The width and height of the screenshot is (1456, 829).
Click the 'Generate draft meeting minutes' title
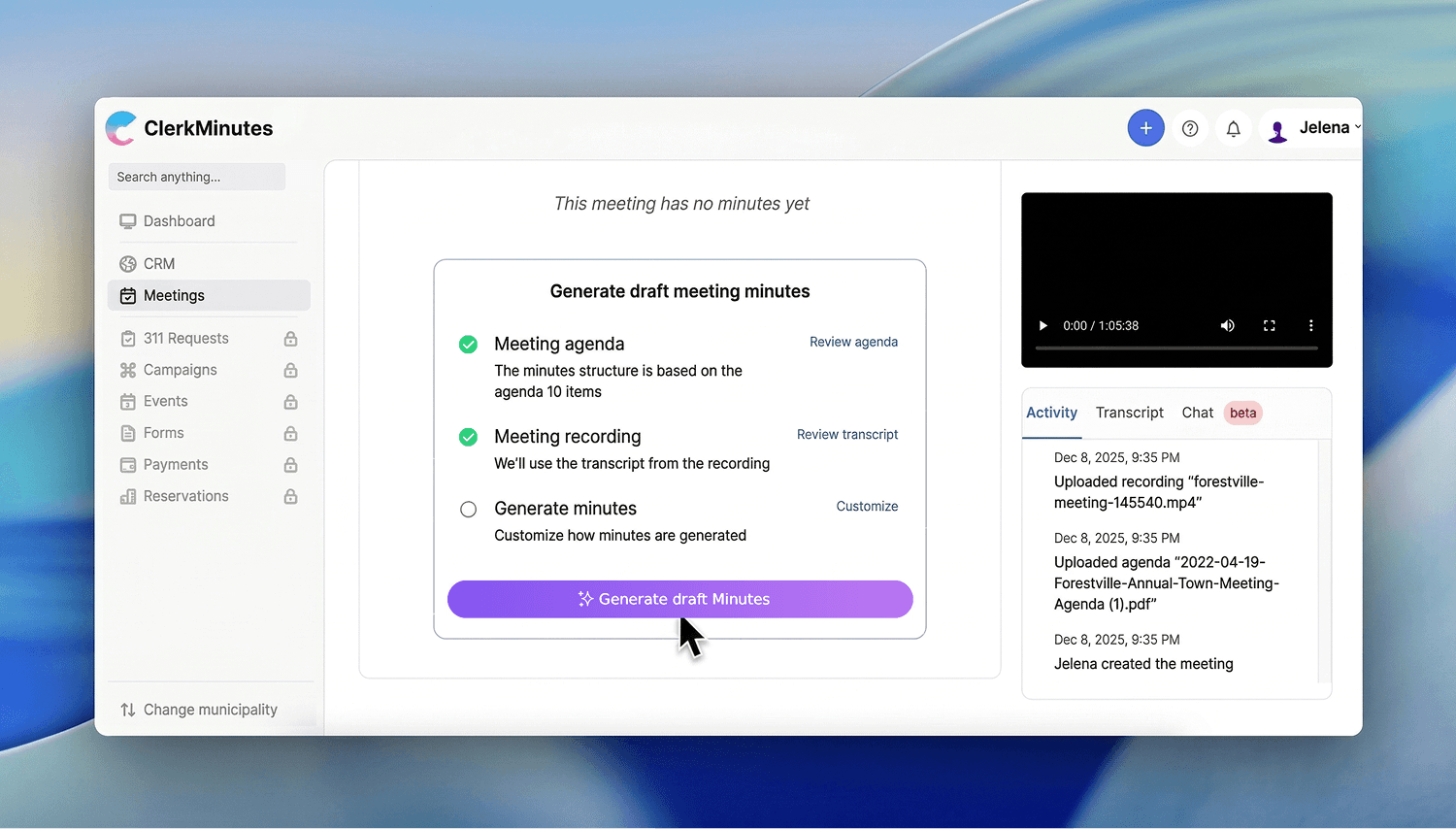point(679,291)
